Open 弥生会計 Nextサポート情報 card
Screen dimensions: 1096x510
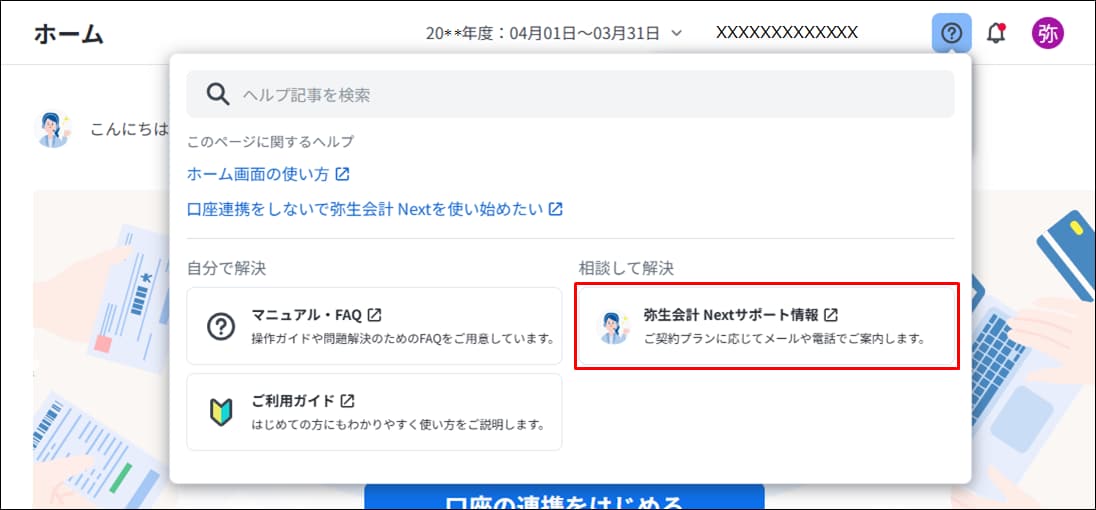[x=767, y=326]
